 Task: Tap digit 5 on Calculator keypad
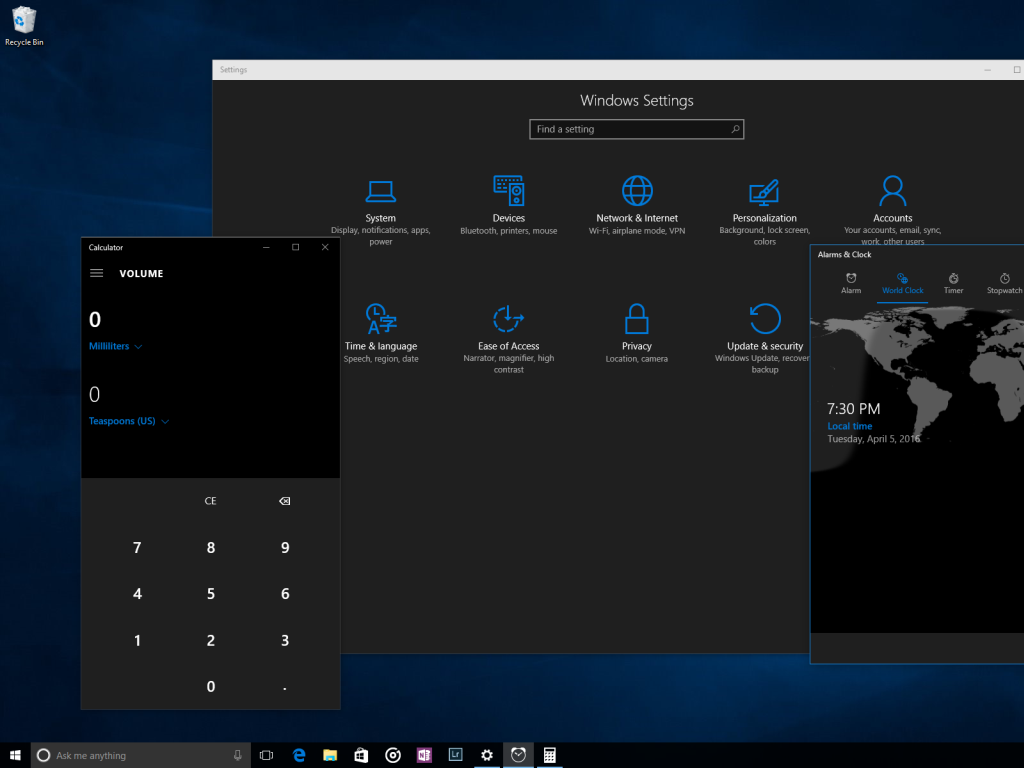click(x=210, y=594)
